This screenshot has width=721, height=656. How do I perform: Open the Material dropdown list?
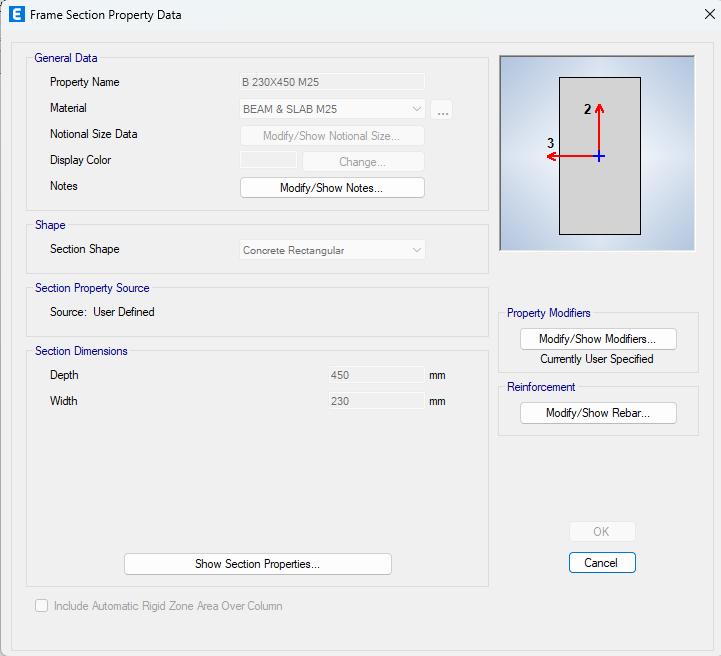pyautogui.click(x=332, y=109)
